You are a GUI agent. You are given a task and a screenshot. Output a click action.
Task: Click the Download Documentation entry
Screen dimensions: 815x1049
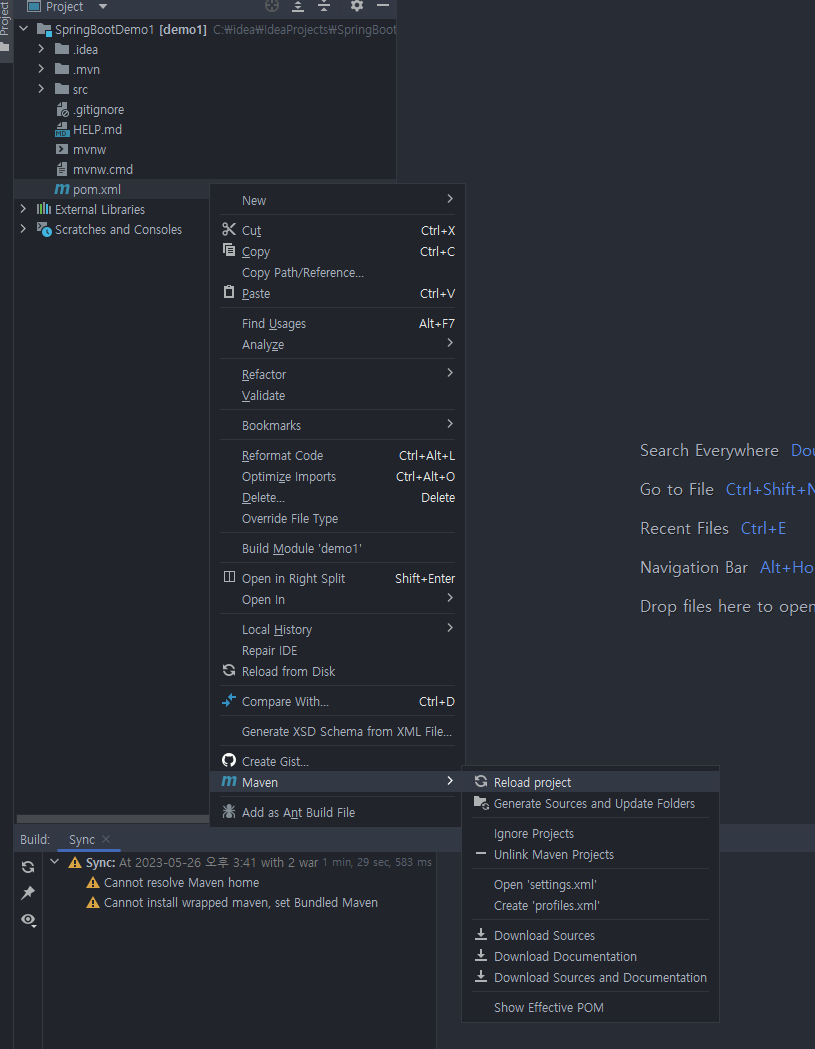point(591,957)
